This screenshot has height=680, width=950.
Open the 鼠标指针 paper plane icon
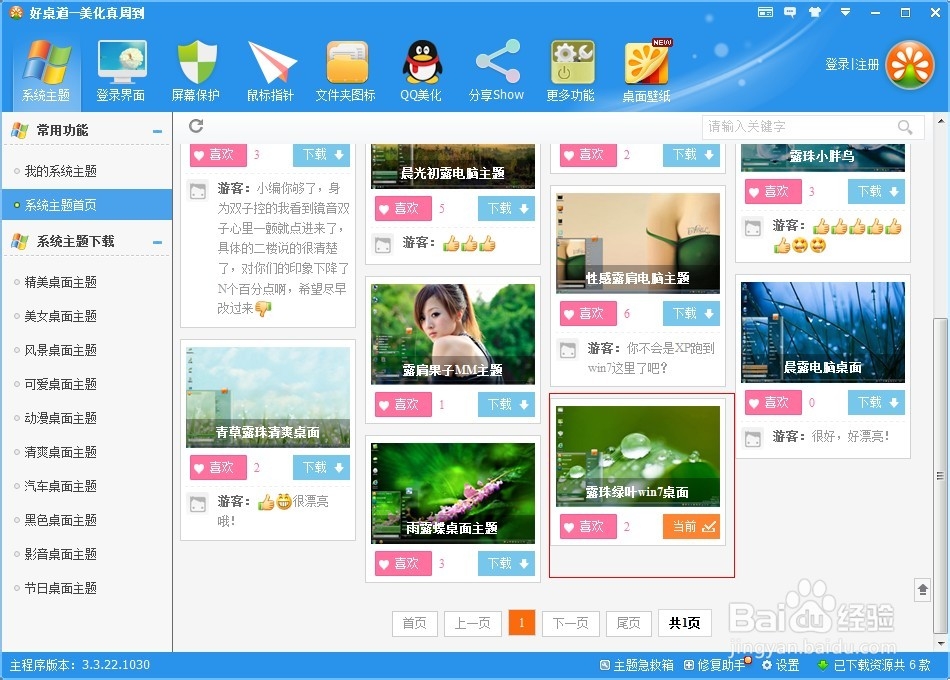[x=271, y=62]
